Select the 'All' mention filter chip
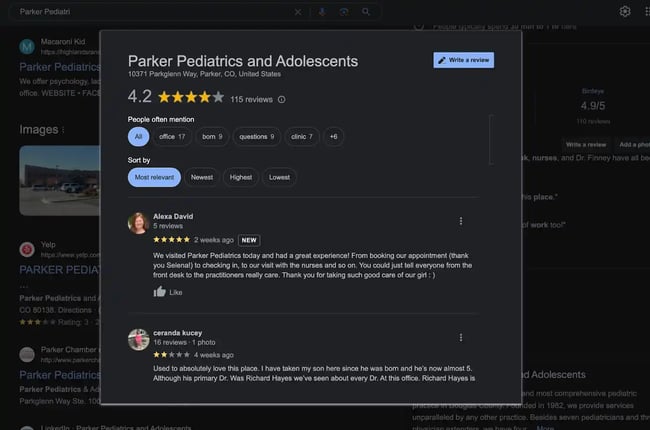650x430 pixels. [x=139, y=137]
